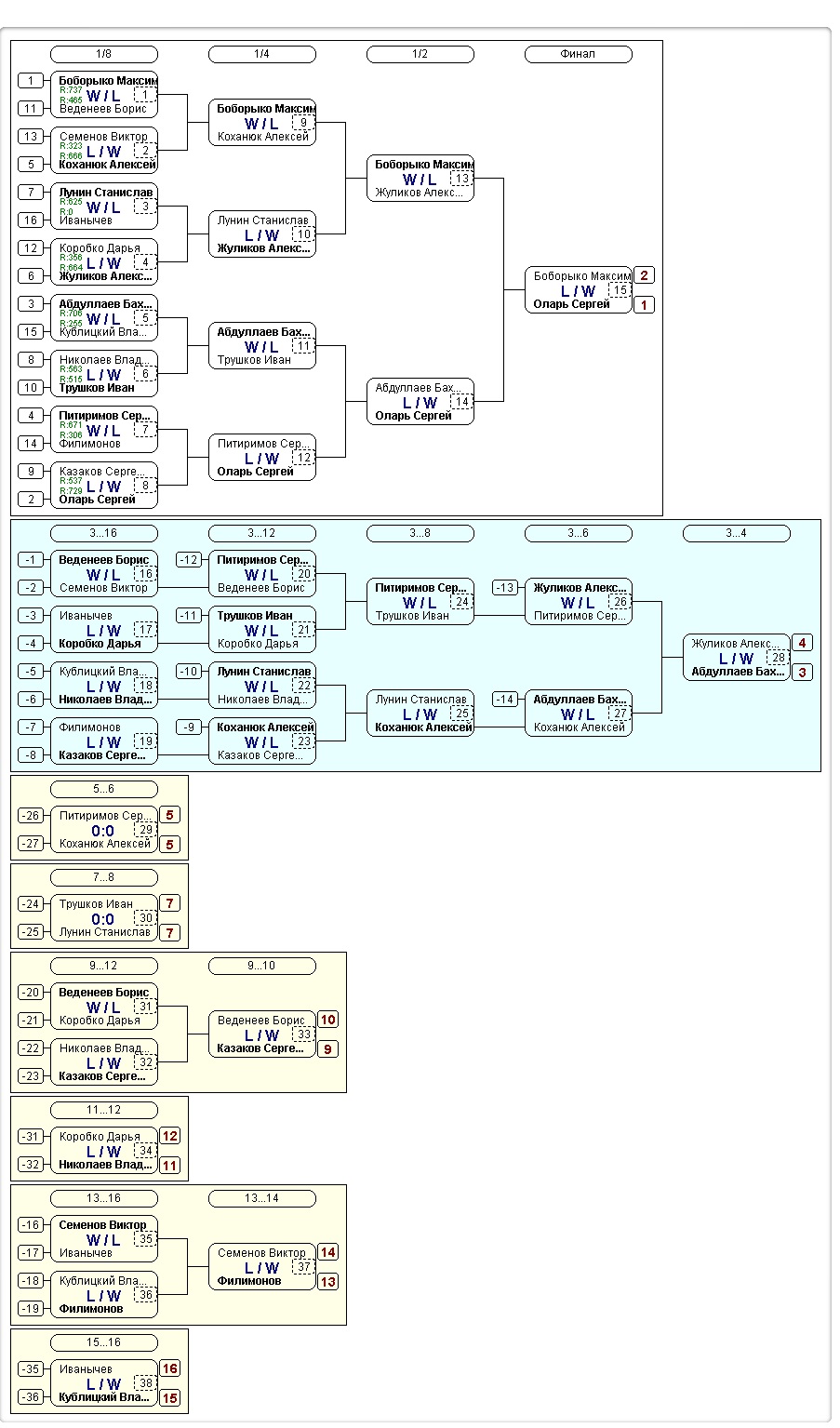Click seed label 13 beside Семенов Виктор
Viewport: 840px width, 1428px height.
point(31,137)
